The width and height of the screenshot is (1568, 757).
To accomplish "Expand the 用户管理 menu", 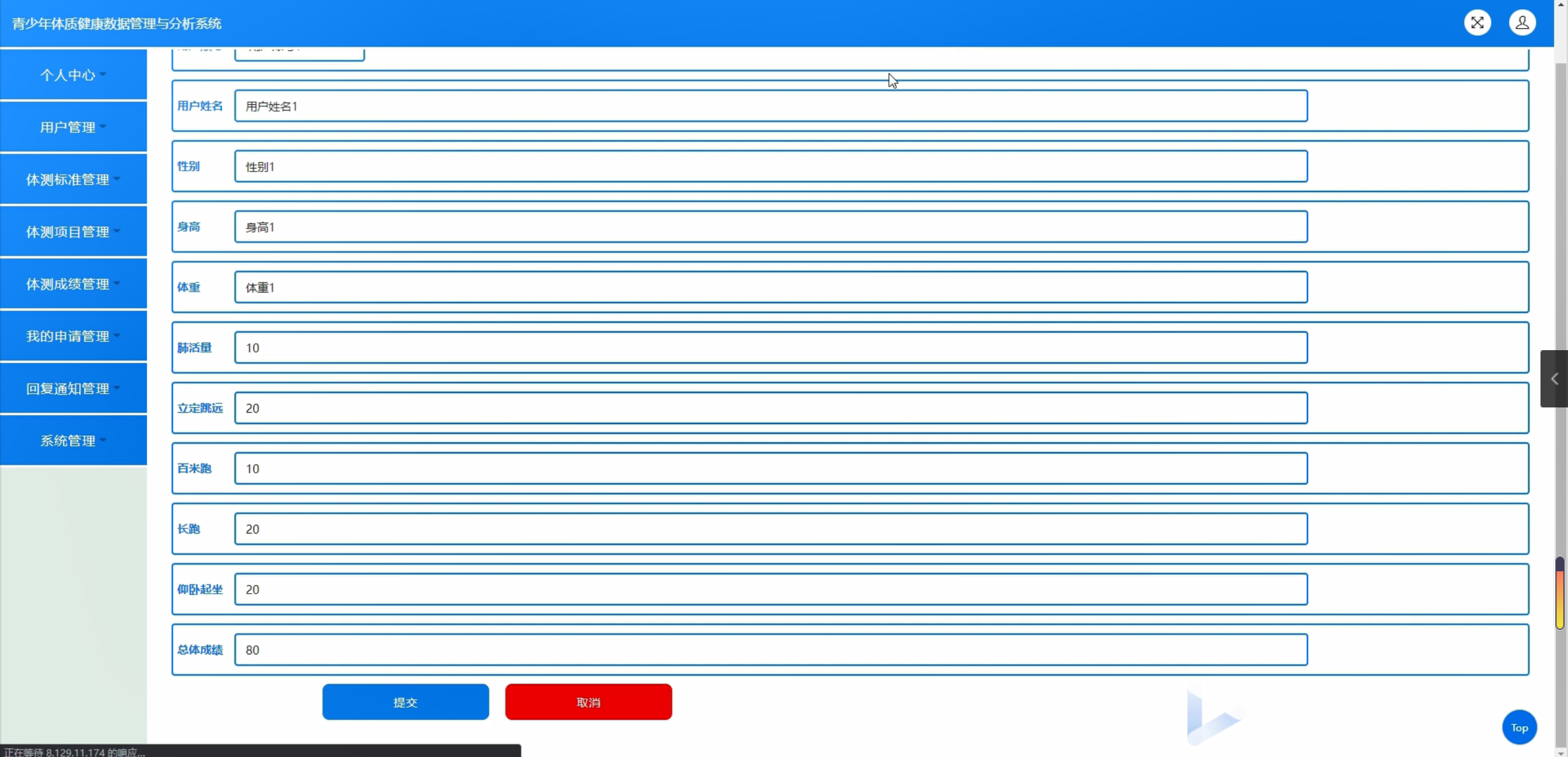I will coord(73,127).
